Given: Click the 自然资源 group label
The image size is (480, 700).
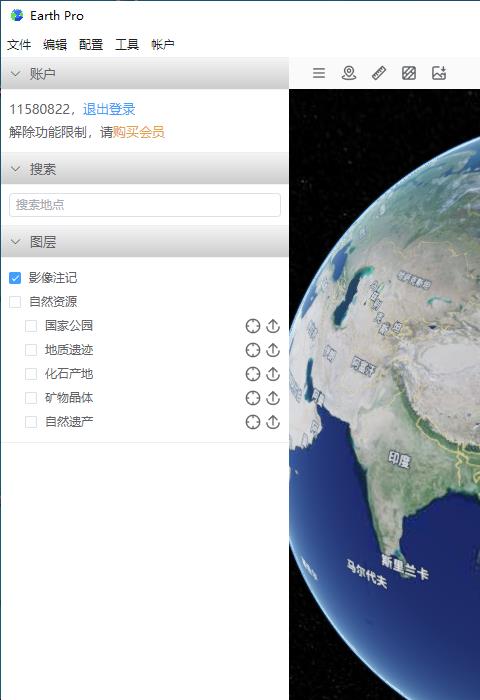Looking at the screenshot, I should click(53, 302).
